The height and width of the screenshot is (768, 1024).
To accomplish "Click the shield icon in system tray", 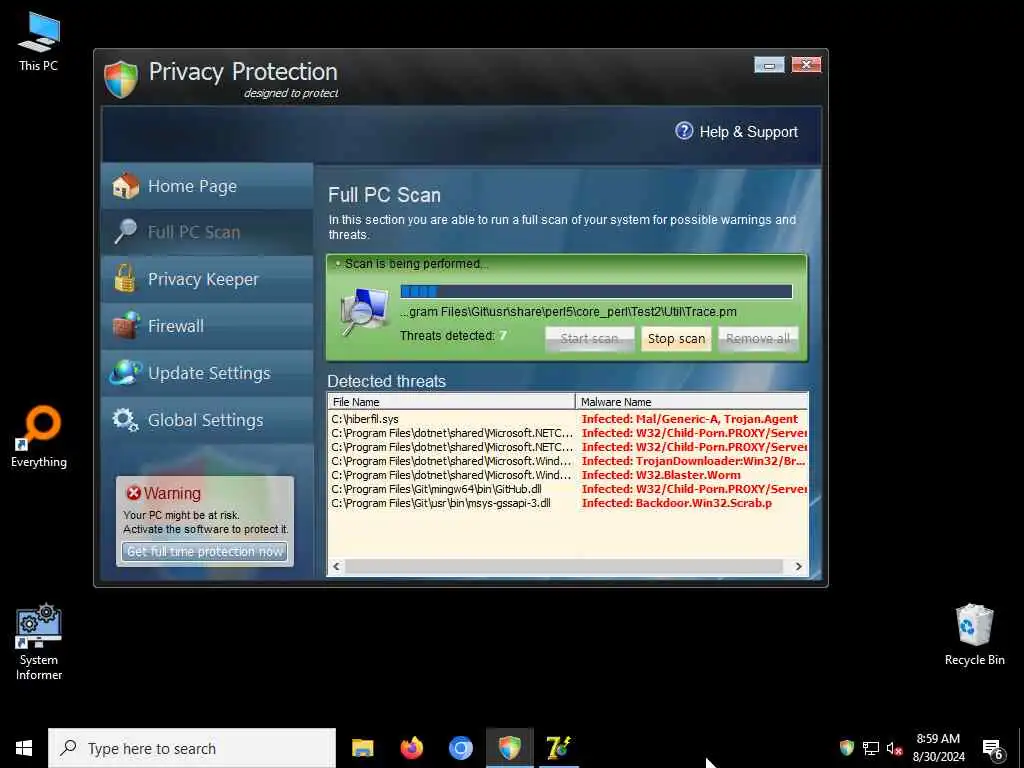I will tap(846, 748).
